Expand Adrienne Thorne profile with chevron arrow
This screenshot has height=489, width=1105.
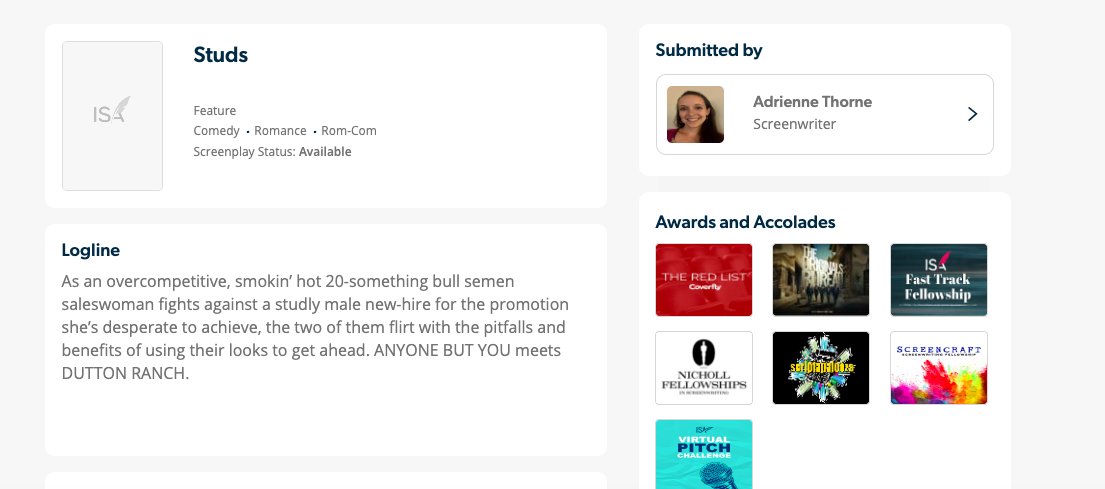(x=973, y=114)
